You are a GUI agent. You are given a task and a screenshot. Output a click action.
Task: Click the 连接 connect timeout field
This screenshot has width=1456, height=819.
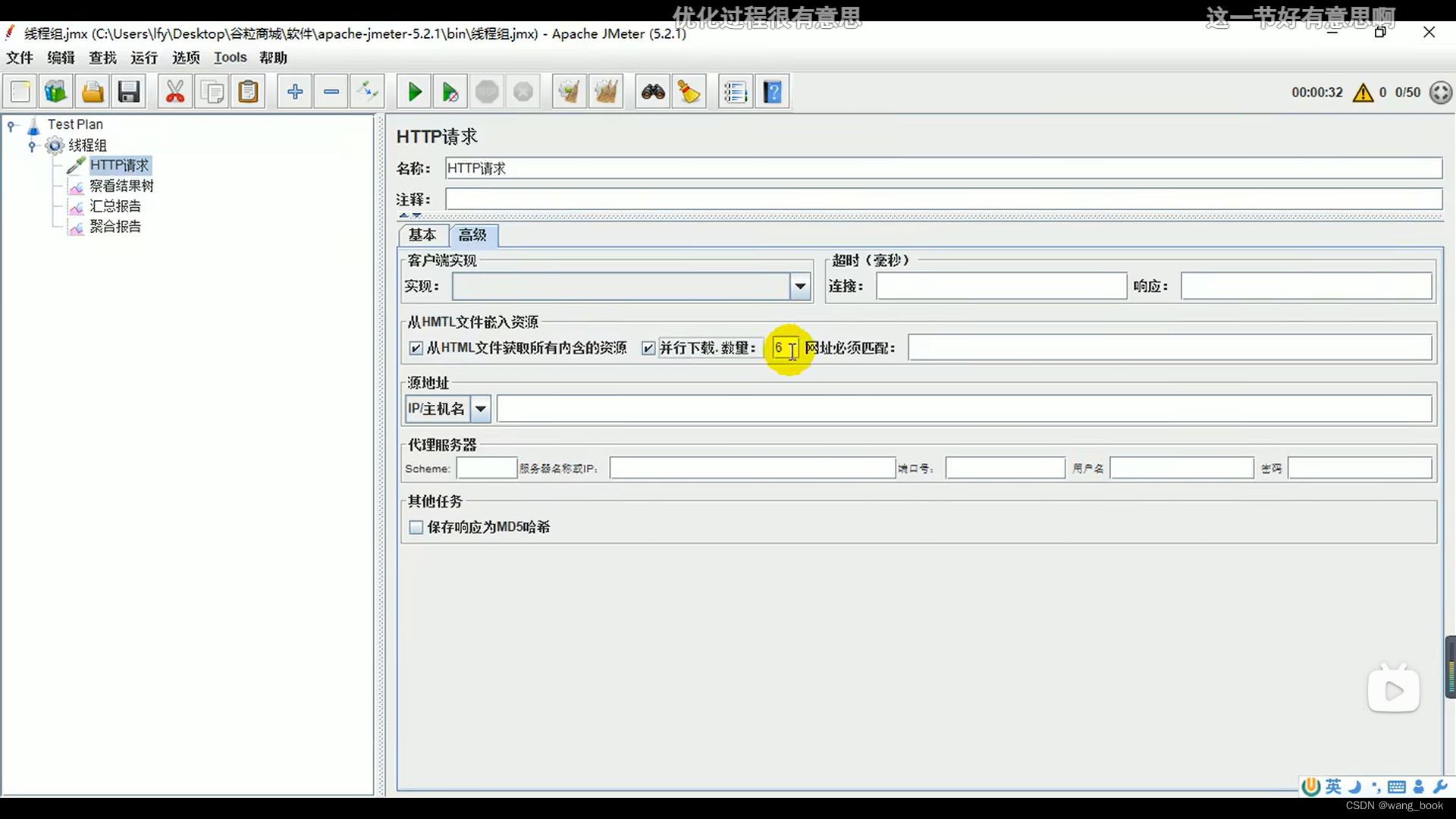point(1001,287)
